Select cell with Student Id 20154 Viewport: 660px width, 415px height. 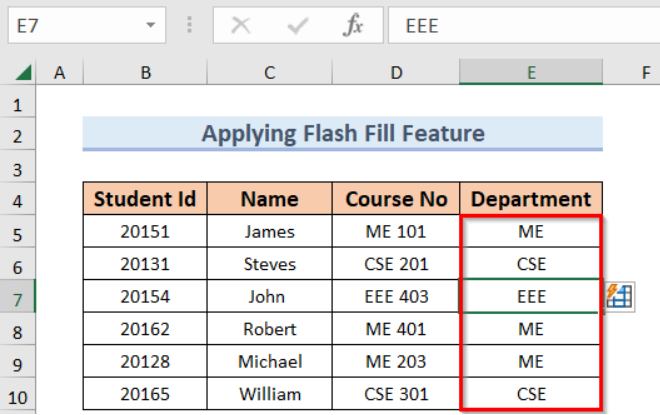pos(145,296)
